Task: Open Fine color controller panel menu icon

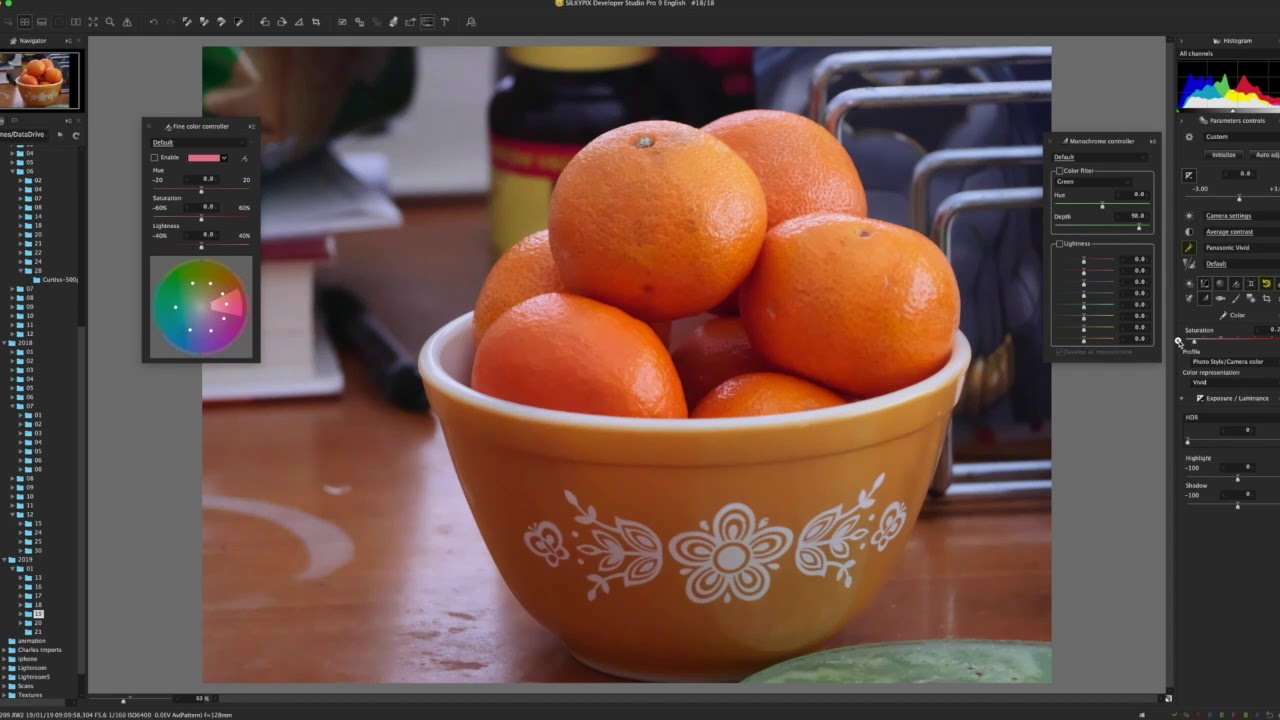Action: coord(251,126)
